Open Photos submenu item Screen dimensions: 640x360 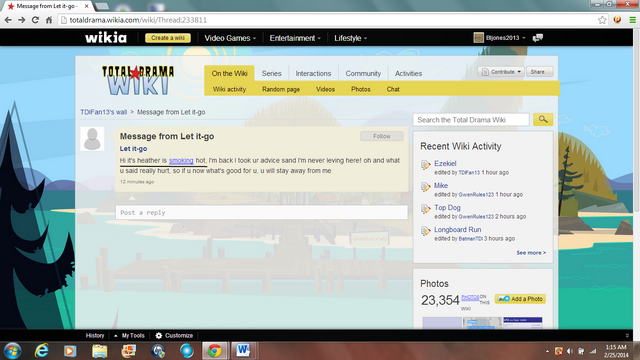361,89
